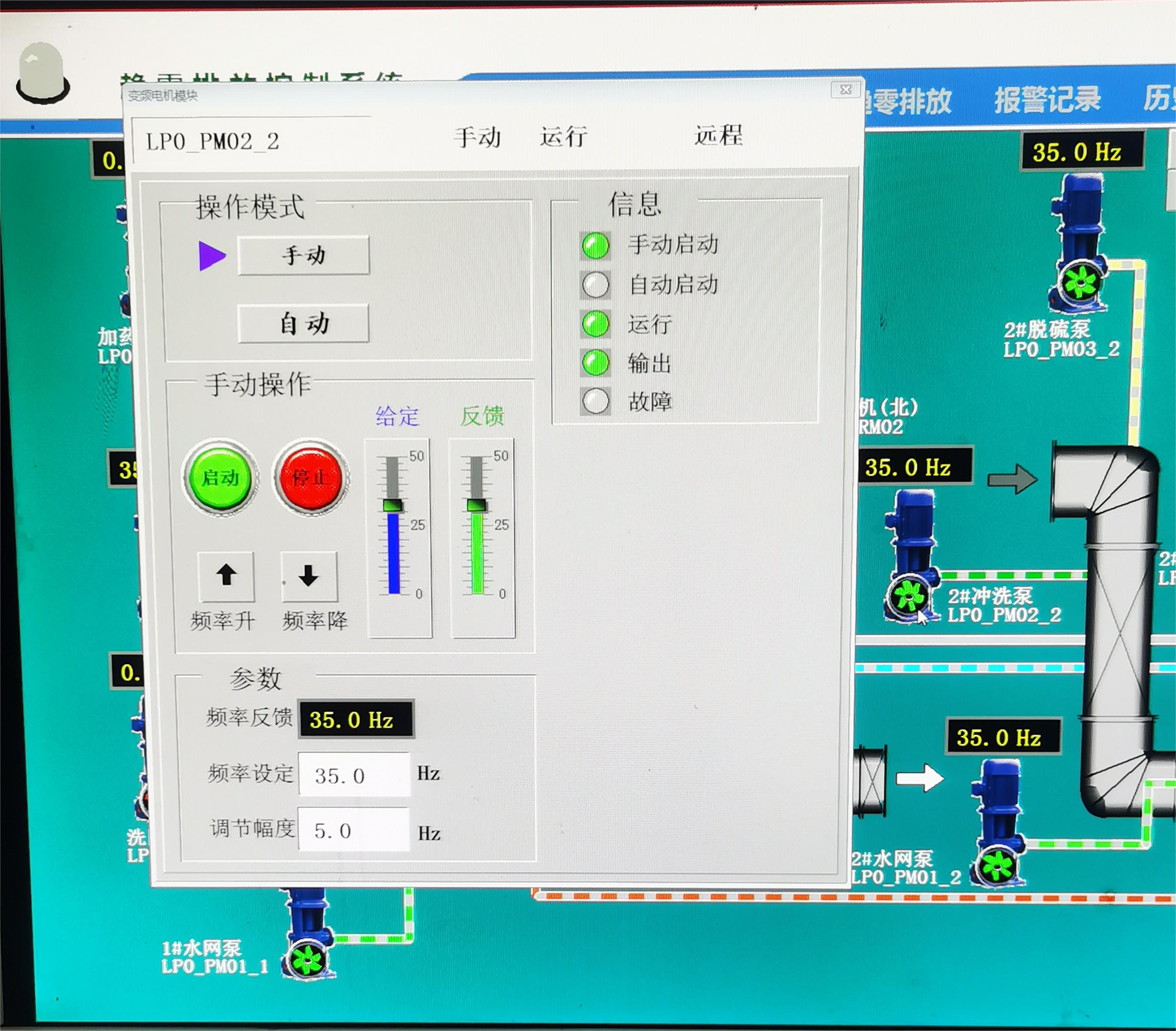Viewport: 1176px width, 1031px height.
Task: Click the 故障 fault indicator light
Action: coord(595,401)
